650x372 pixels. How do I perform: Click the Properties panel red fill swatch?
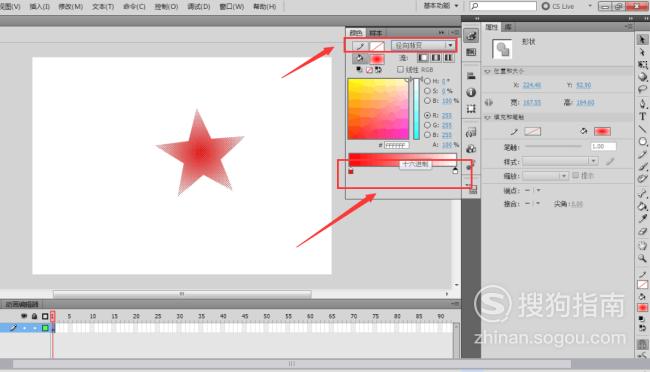click(x=602, y=132)
